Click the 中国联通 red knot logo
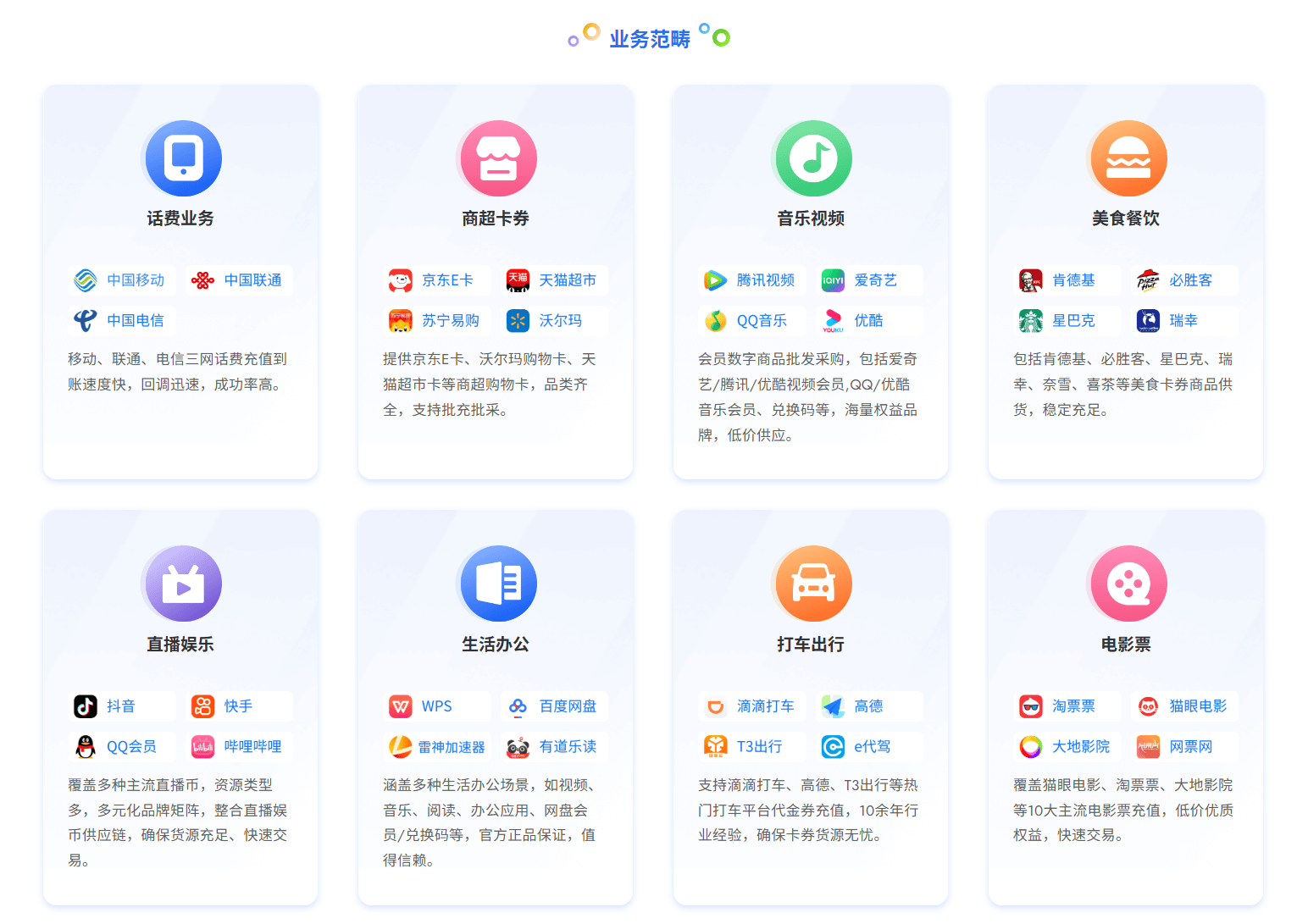The image size is (1308, 924). (x=202, y=280)
